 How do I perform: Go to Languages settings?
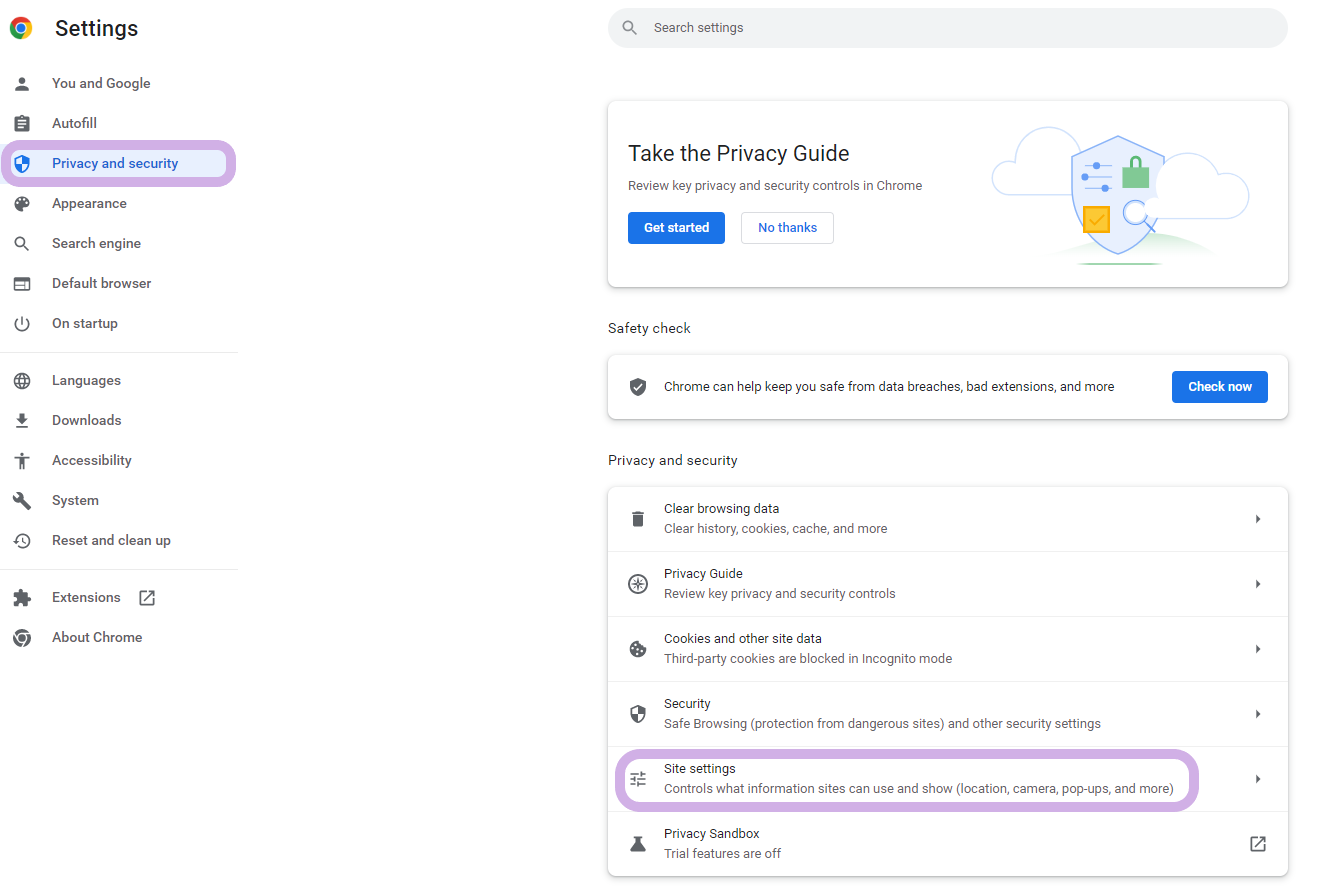86,381
